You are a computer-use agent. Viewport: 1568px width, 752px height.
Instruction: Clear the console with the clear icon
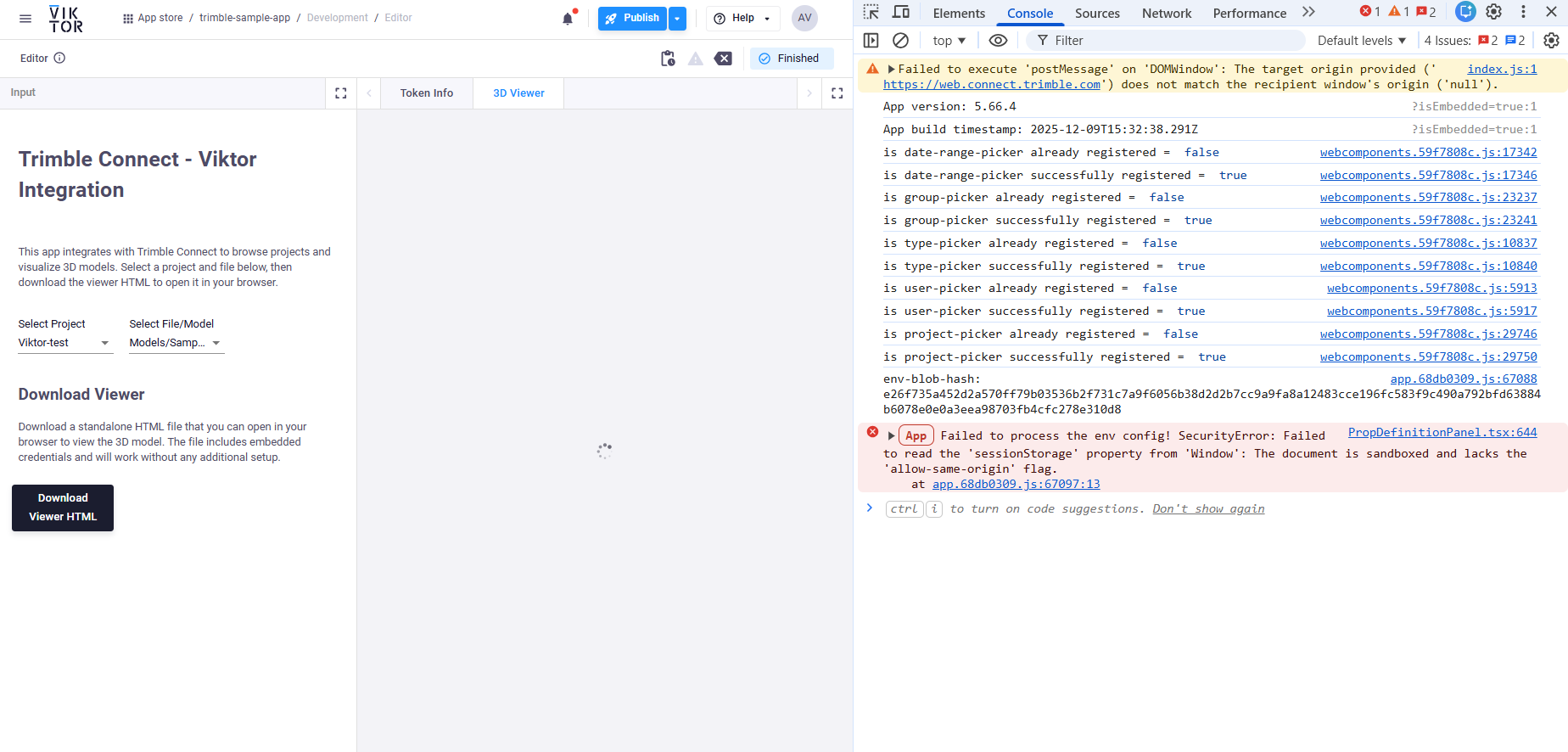pos(901,41)
